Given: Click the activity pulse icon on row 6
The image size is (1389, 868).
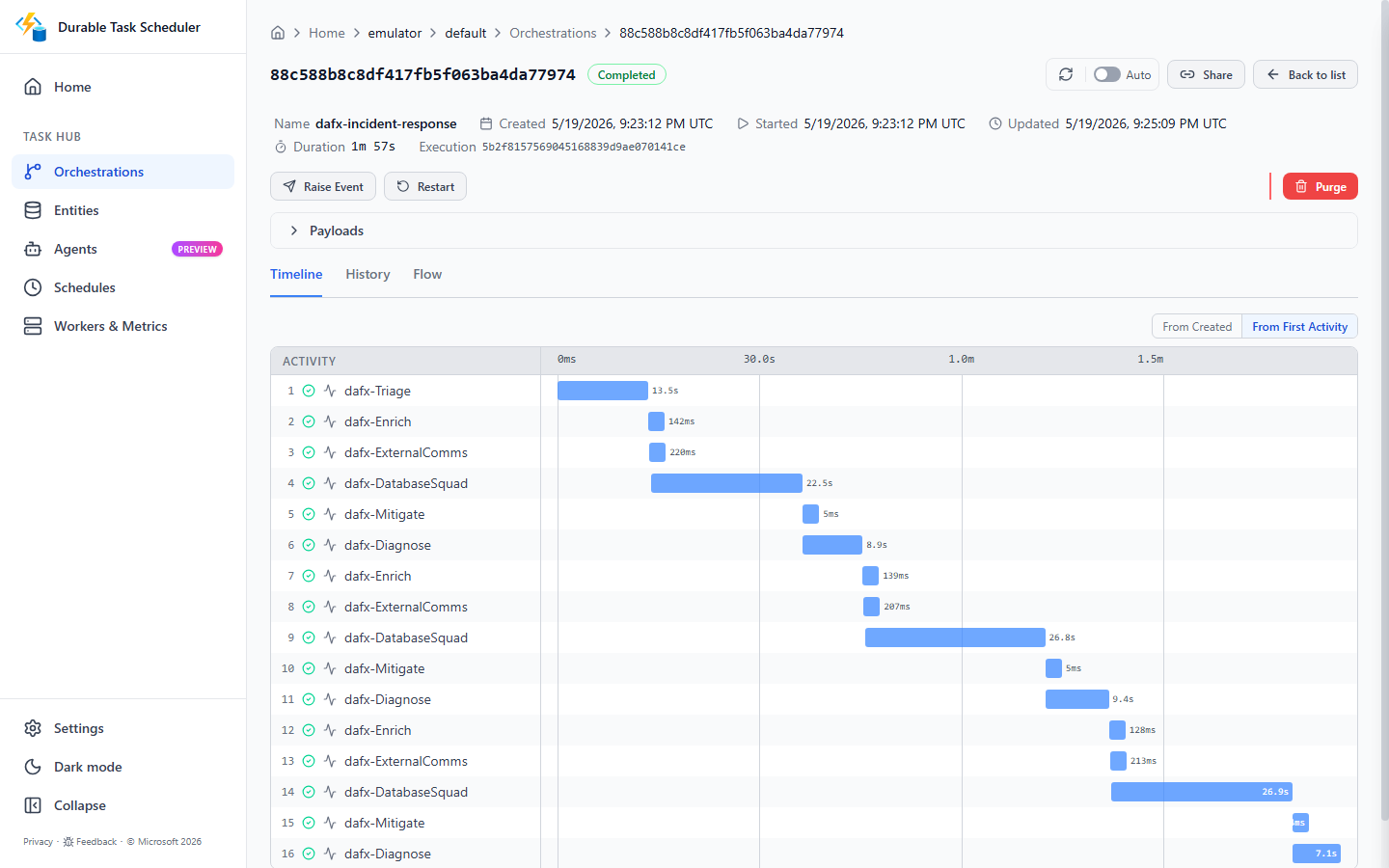Looking at the screenshot, I should [330, 545].
